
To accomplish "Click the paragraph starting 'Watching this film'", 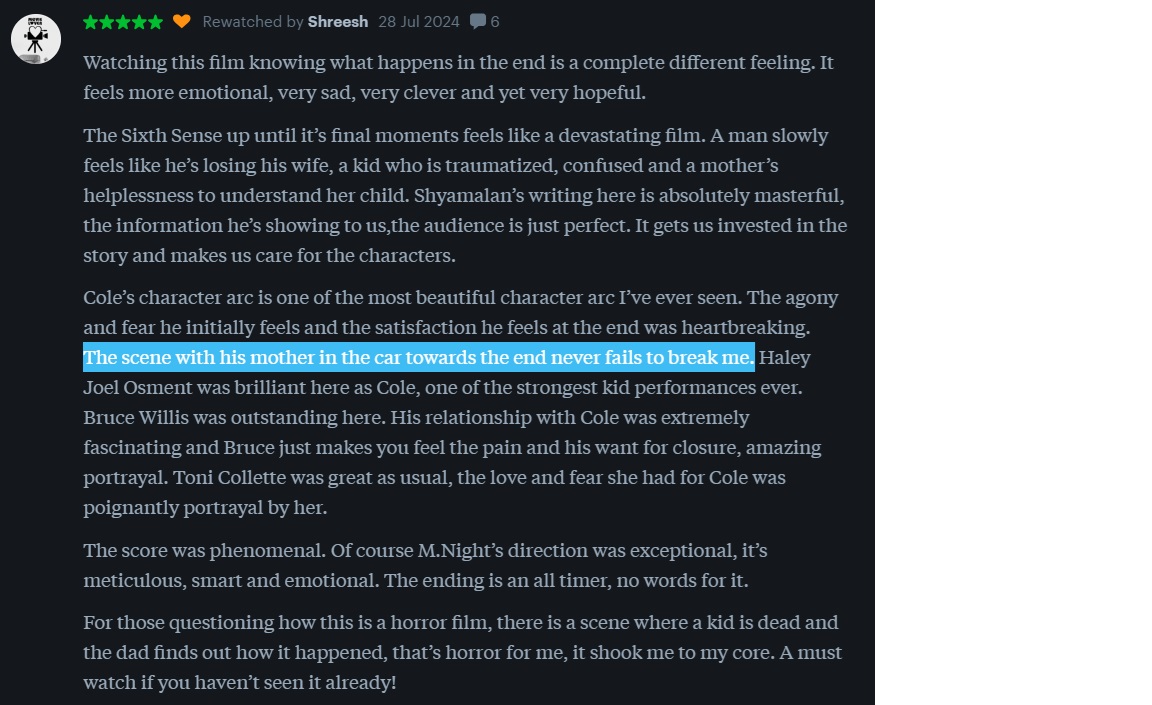I will point(458,77).
